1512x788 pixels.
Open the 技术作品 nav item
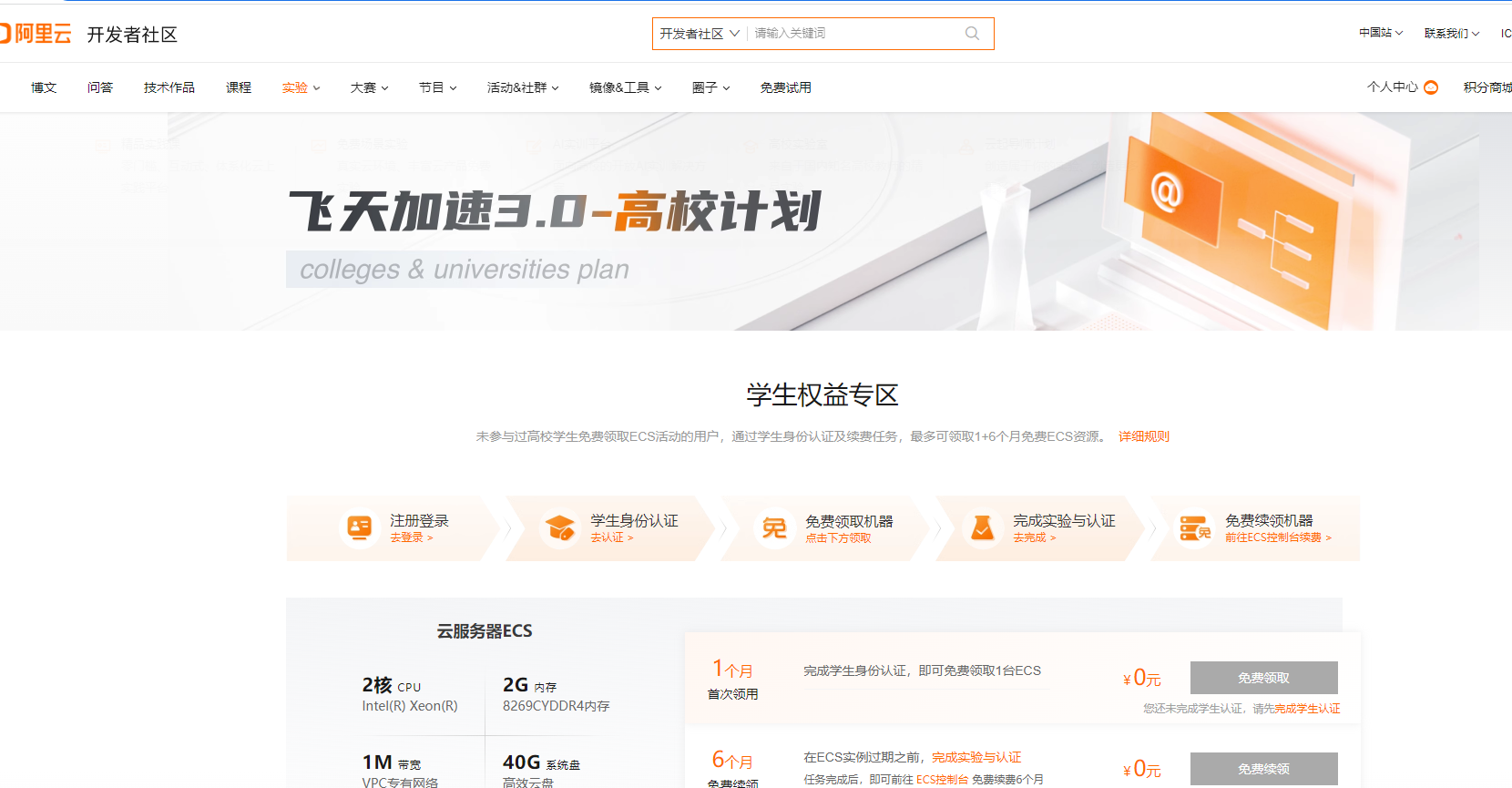click(169, 87)
